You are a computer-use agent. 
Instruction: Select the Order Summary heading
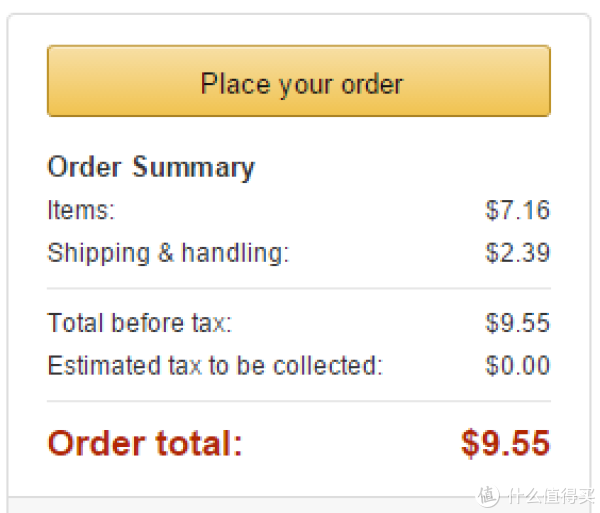[151, 168]
